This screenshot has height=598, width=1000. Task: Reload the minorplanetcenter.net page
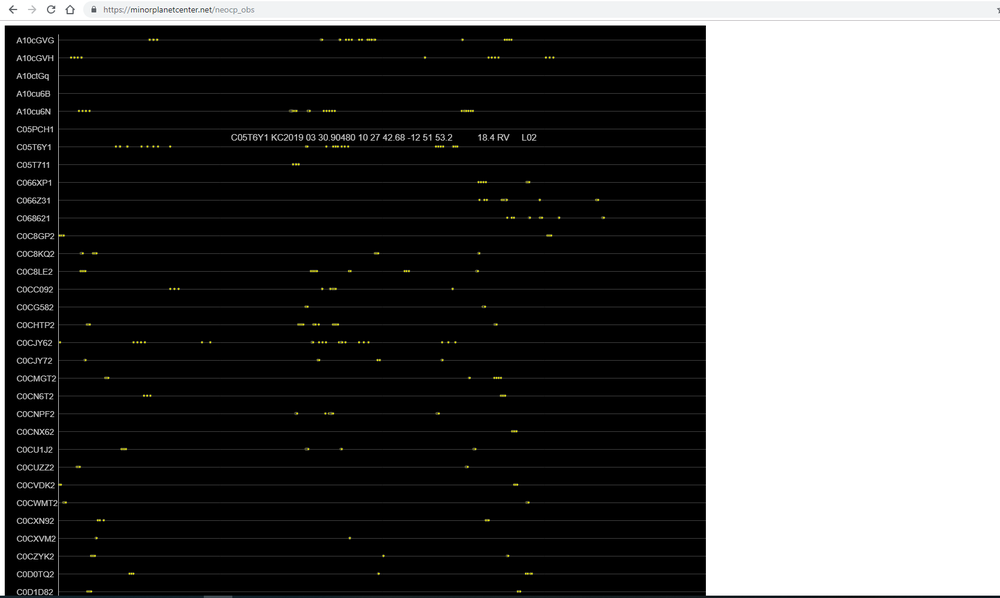[51, 9]
